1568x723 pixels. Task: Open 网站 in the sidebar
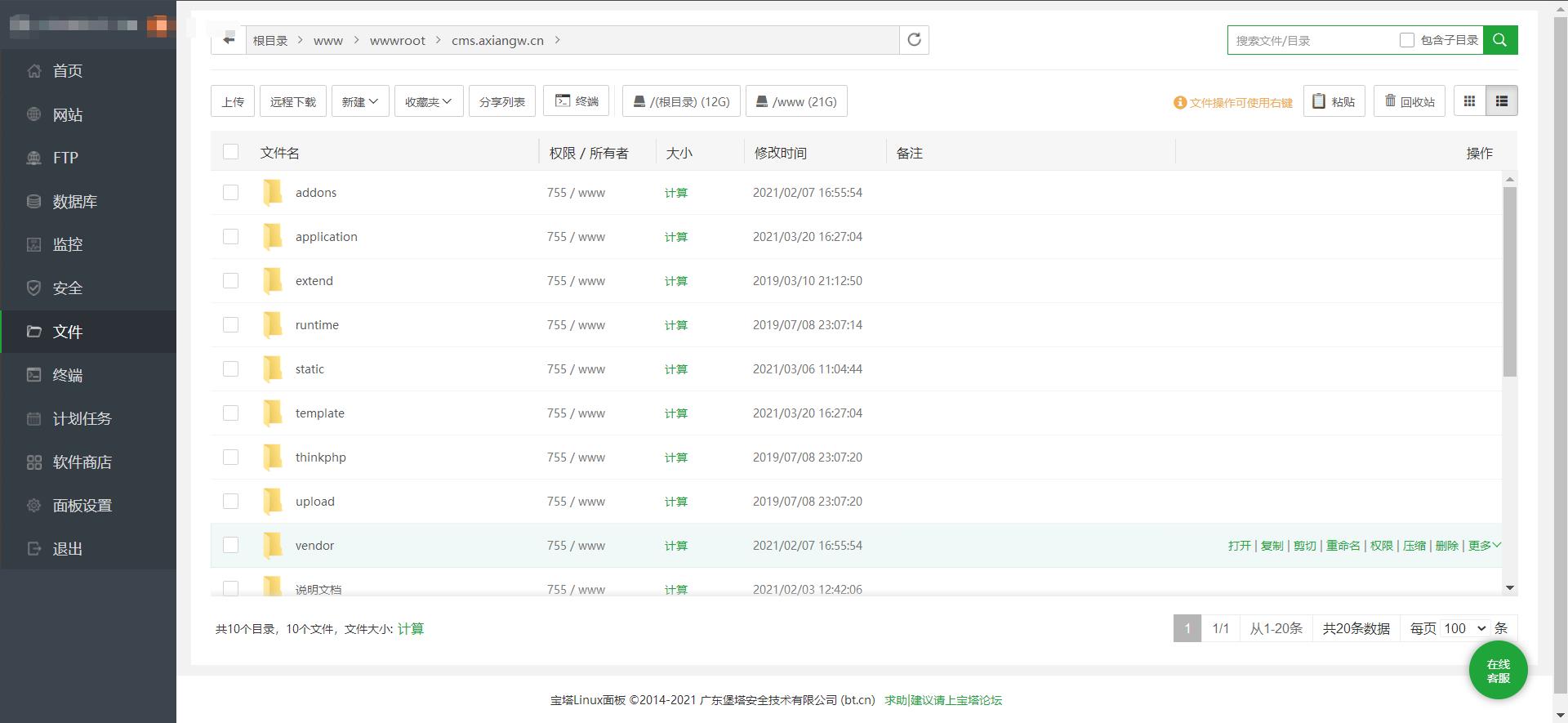[x=88, y=114]
